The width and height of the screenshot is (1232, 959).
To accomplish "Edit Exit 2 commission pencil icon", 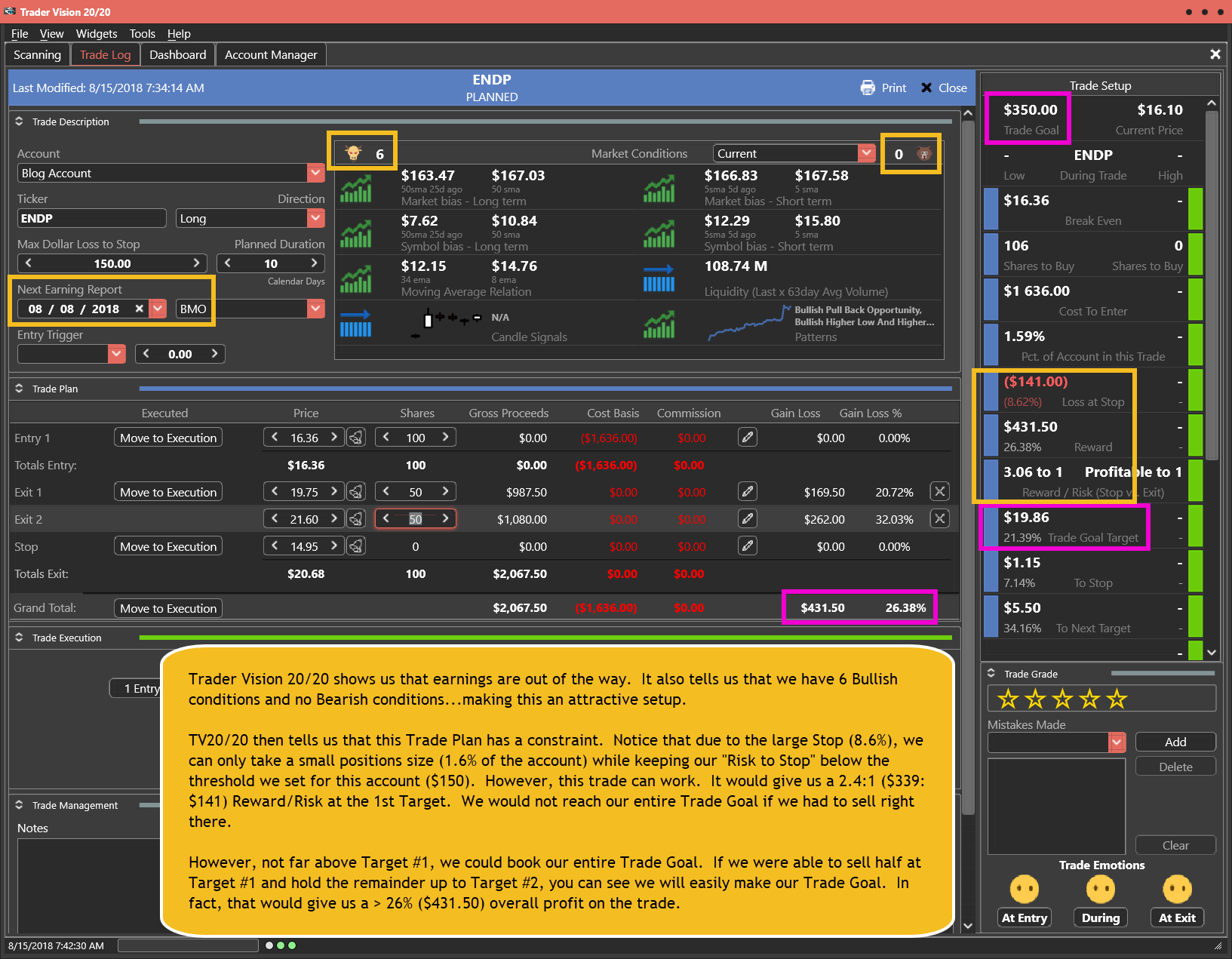I will (748, 519).
